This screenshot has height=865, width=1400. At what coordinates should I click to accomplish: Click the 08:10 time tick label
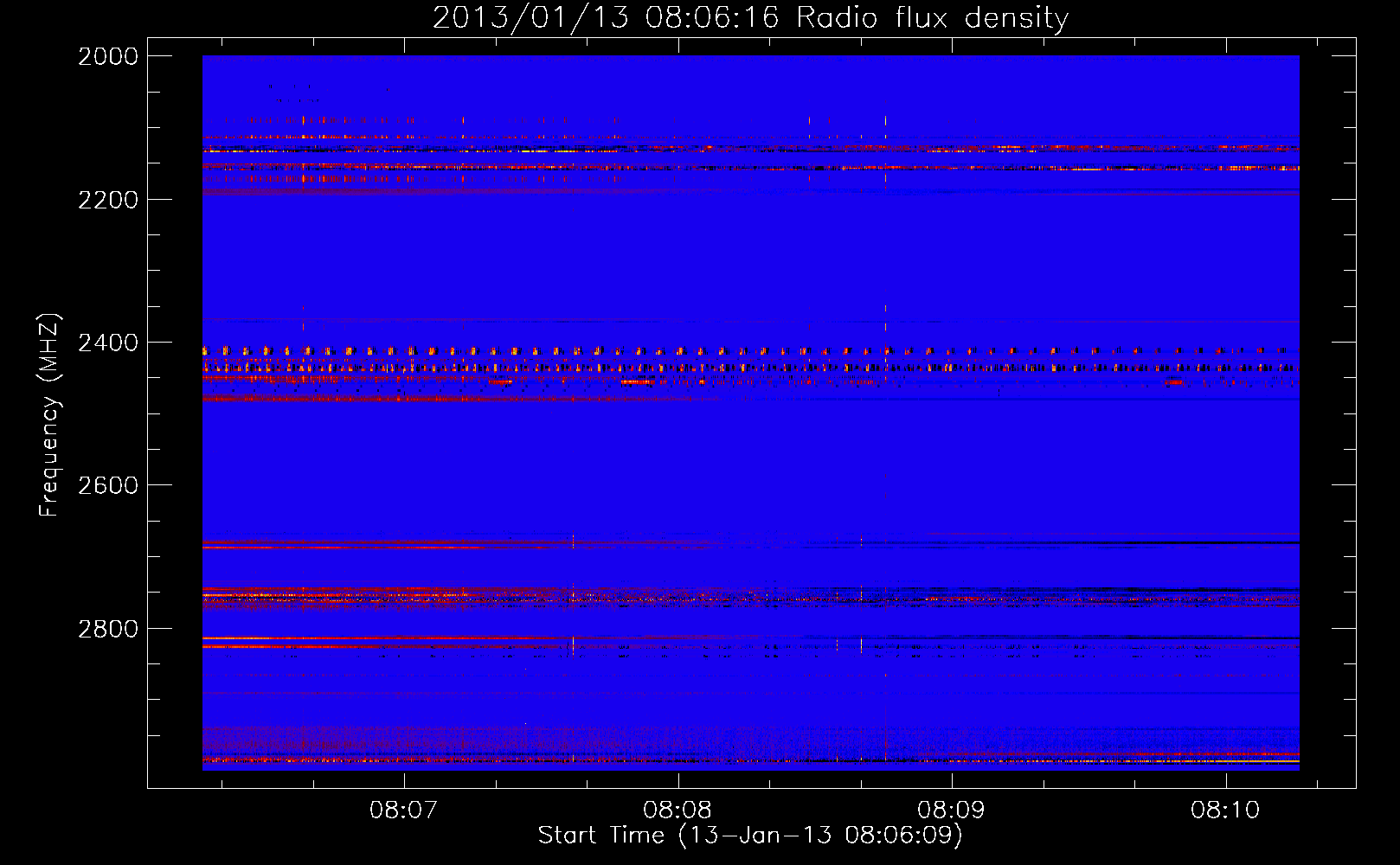[1225, 811]
